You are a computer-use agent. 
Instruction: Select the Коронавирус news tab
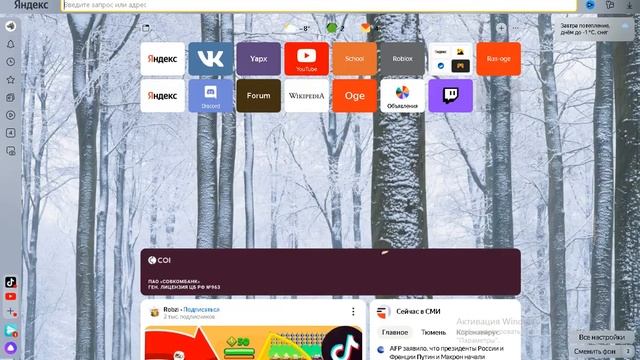478,332
